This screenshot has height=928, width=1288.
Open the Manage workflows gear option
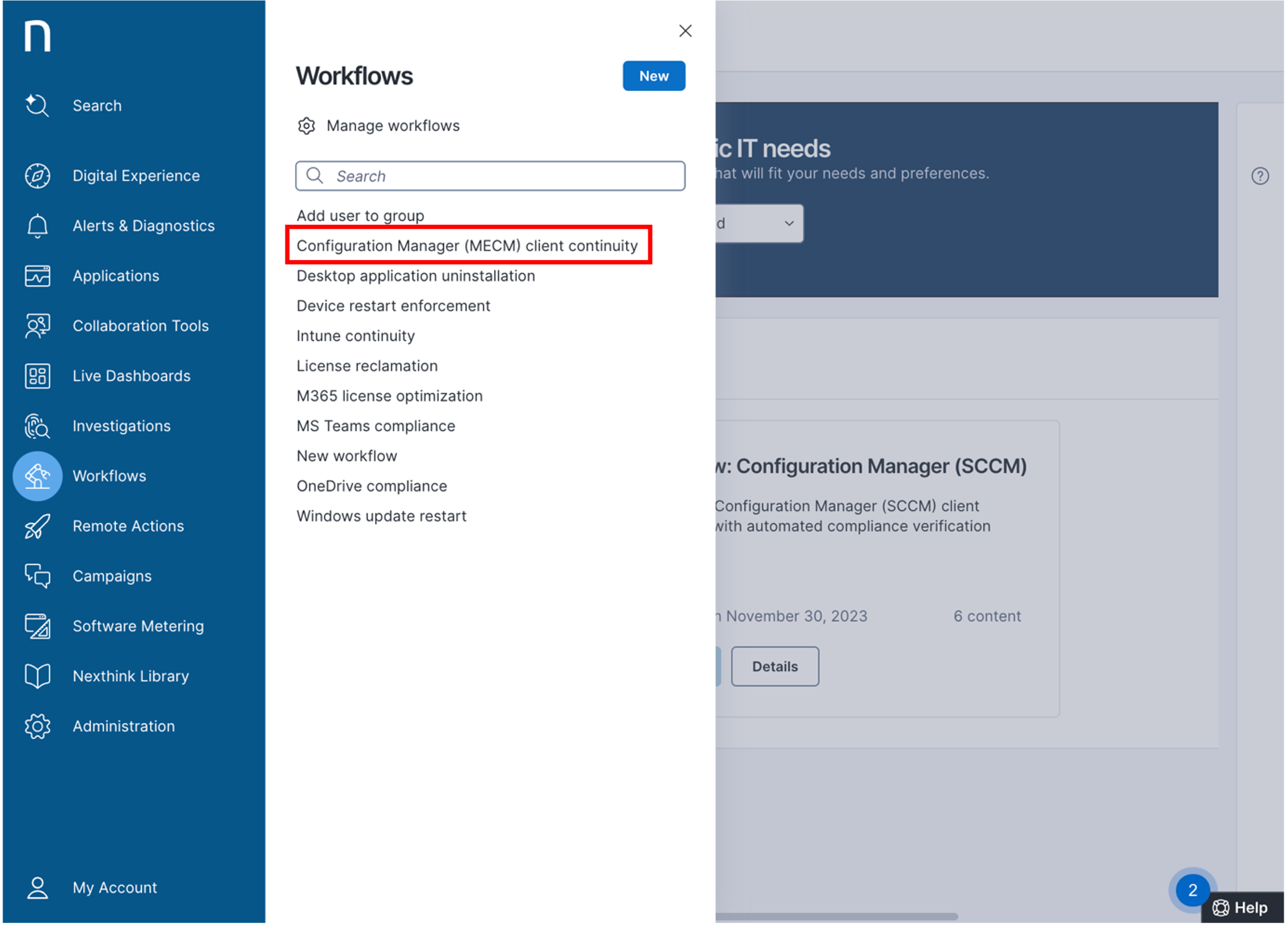coord(393,125)
